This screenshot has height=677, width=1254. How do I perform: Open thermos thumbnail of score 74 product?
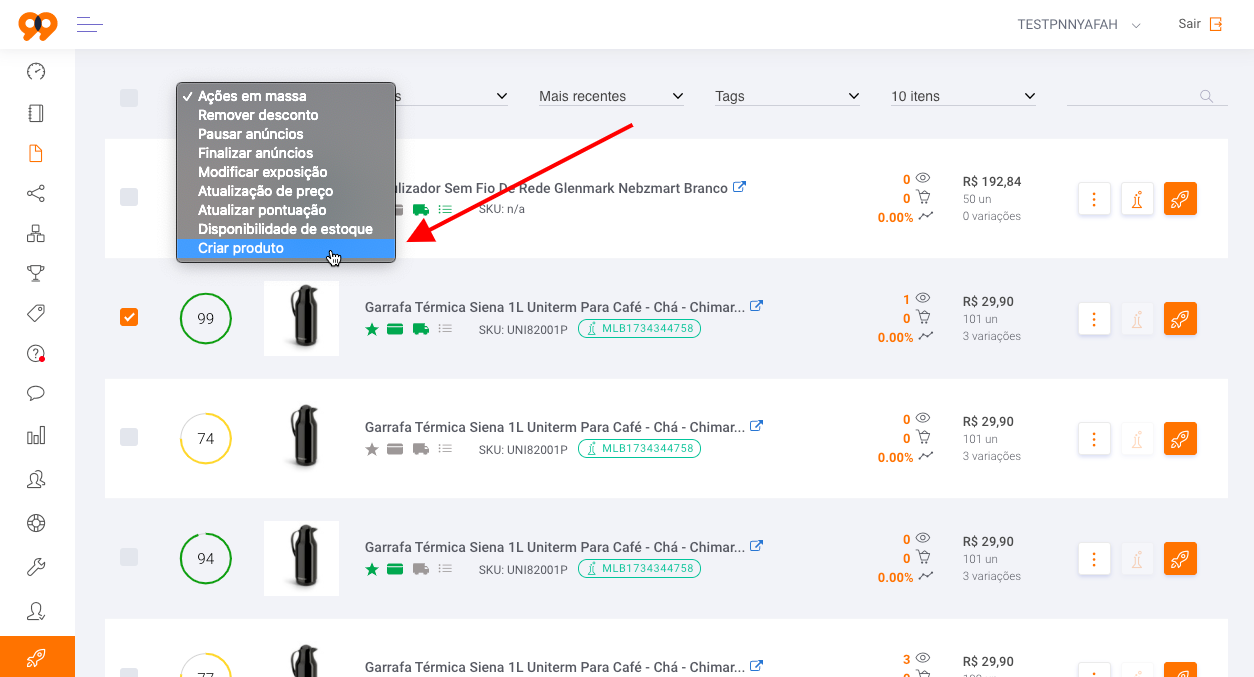coord(301,438)
